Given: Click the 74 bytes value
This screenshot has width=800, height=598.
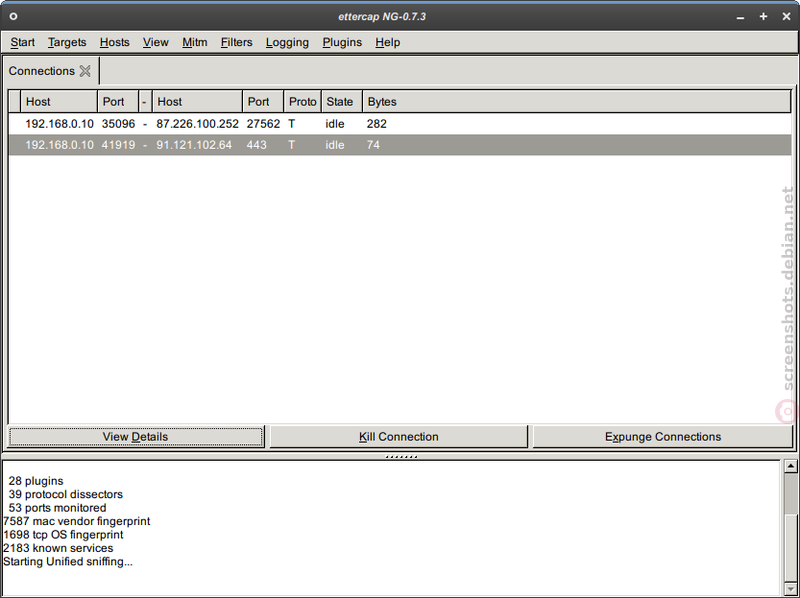Looking at the screenshot, I should (x=373, y=145).
